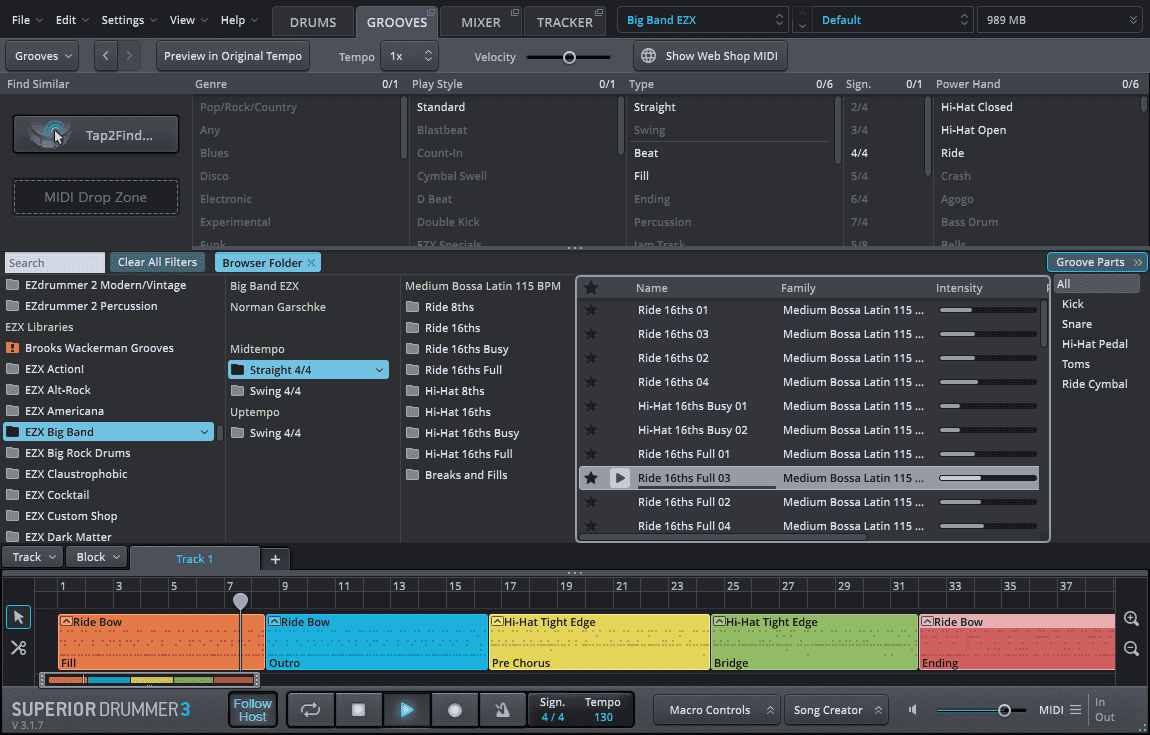This screenshot has height=735, width=1150.
Task: Toggle the Ride power hand filter
Action: click(952, 153)
